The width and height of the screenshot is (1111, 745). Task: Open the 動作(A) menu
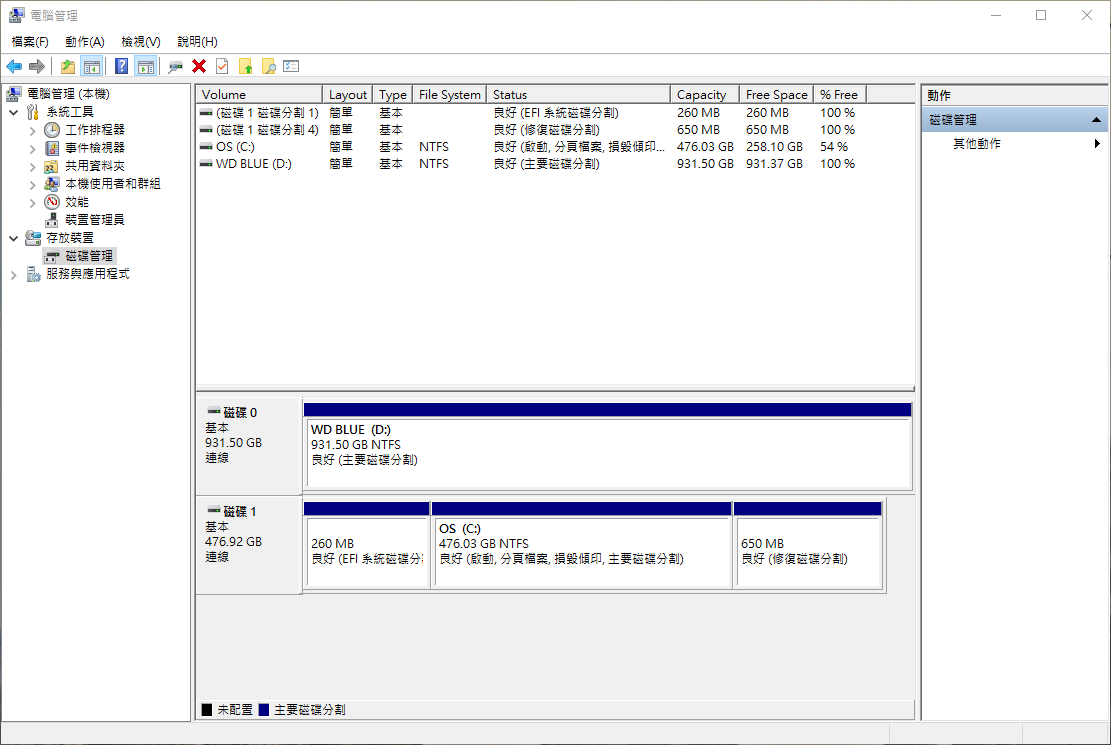pyautogui.click(x=84, y=41)
